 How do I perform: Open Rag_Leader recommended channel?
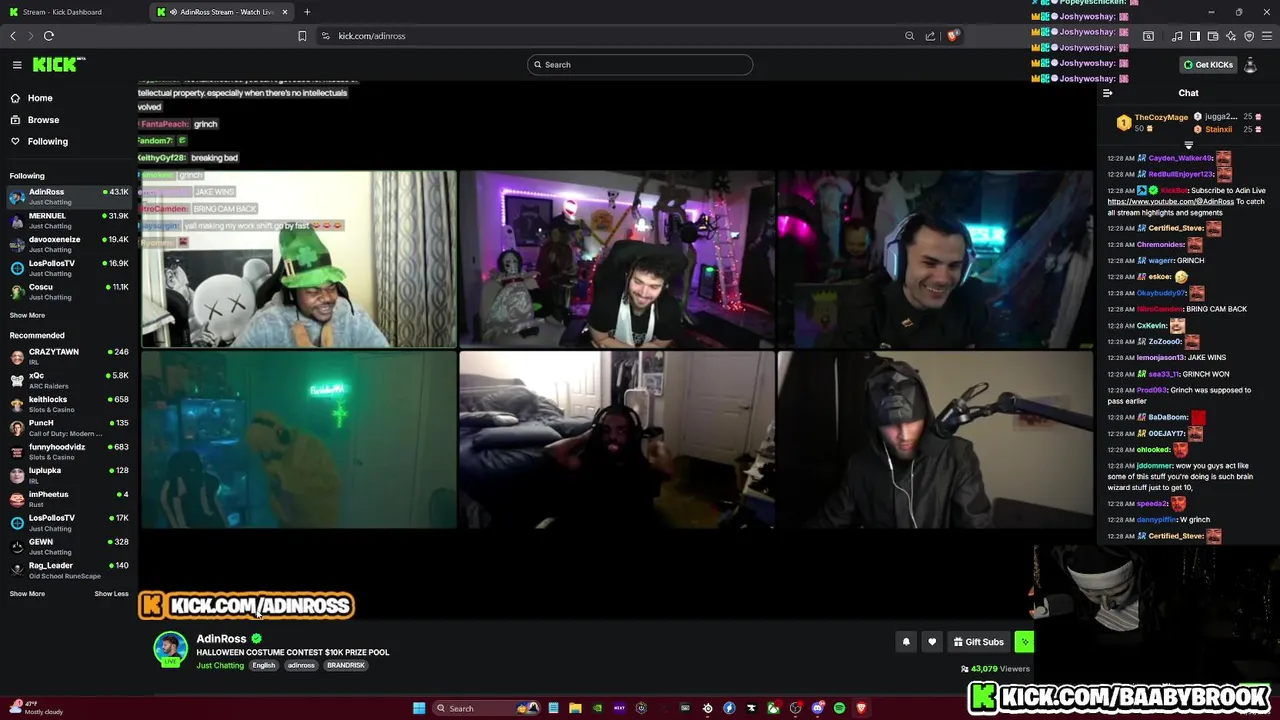coord(69,570)
